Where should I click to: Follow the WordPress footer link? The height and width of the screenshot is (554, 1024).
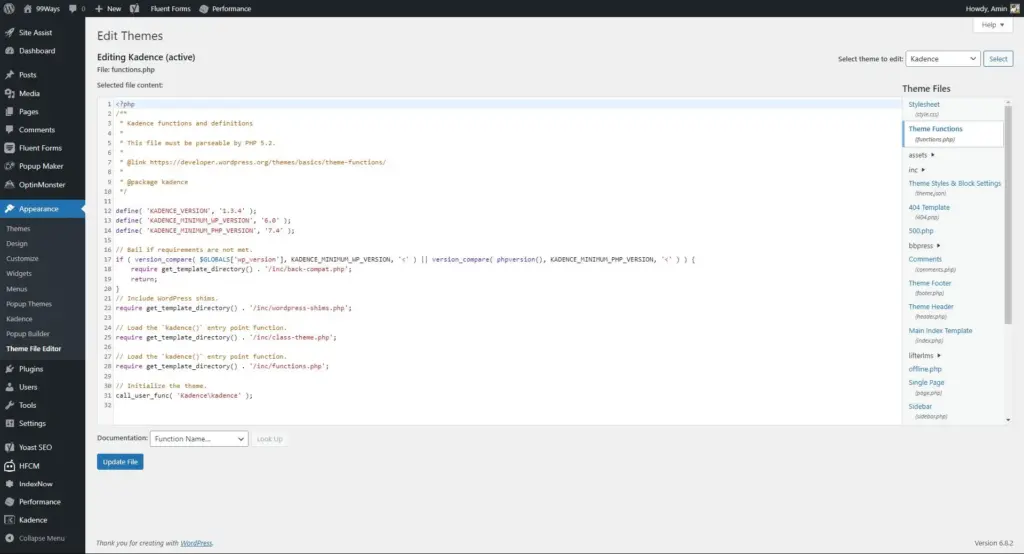[x=196, y=543]
